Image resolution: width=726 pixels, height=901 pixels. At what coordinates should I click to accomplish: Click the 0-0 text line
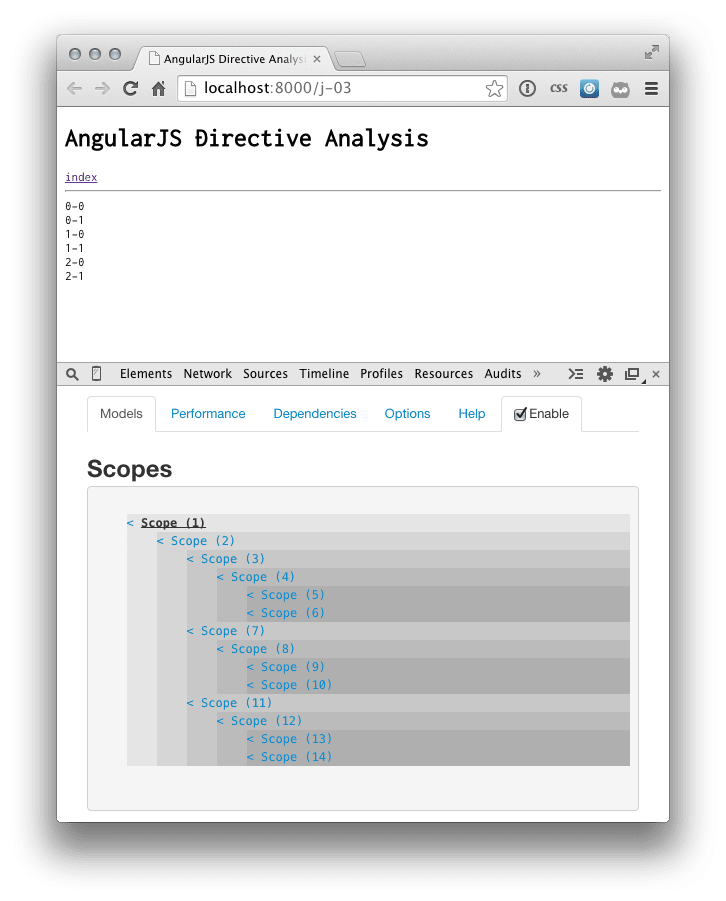[75, 206]
